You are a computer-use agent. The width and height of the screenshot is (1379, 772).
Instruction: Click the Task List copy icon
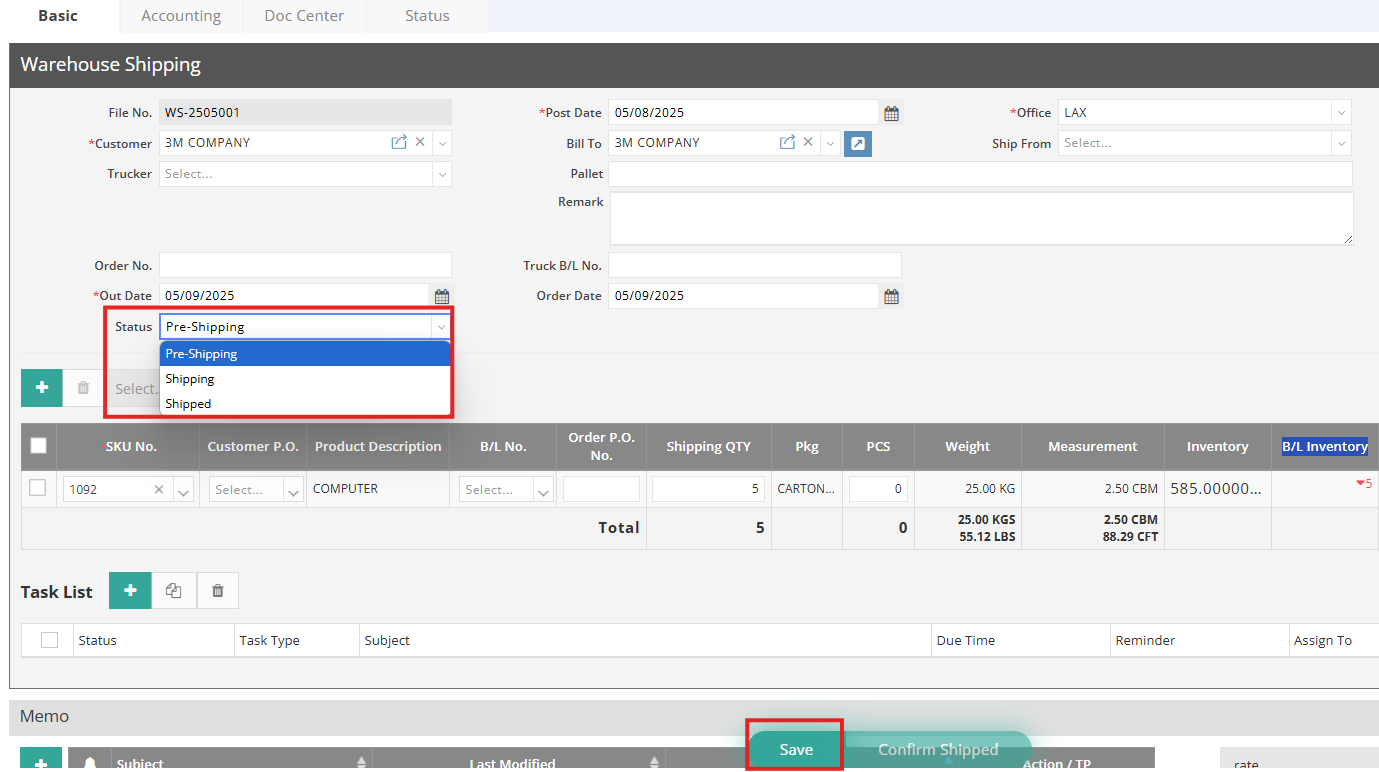174,591
